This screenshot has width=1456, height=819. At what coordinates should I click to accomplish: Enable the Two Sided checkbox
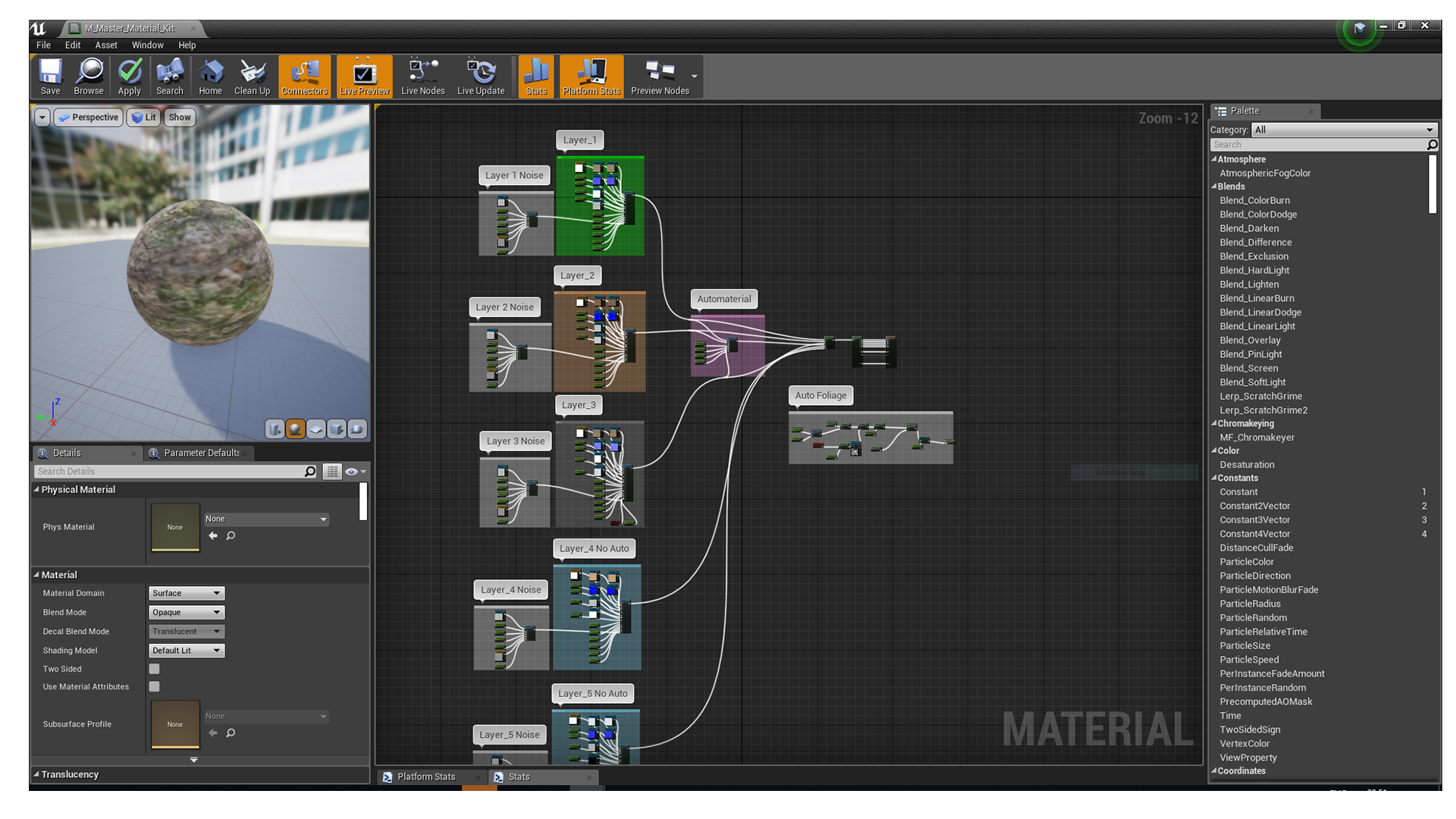tap(155, 669)
